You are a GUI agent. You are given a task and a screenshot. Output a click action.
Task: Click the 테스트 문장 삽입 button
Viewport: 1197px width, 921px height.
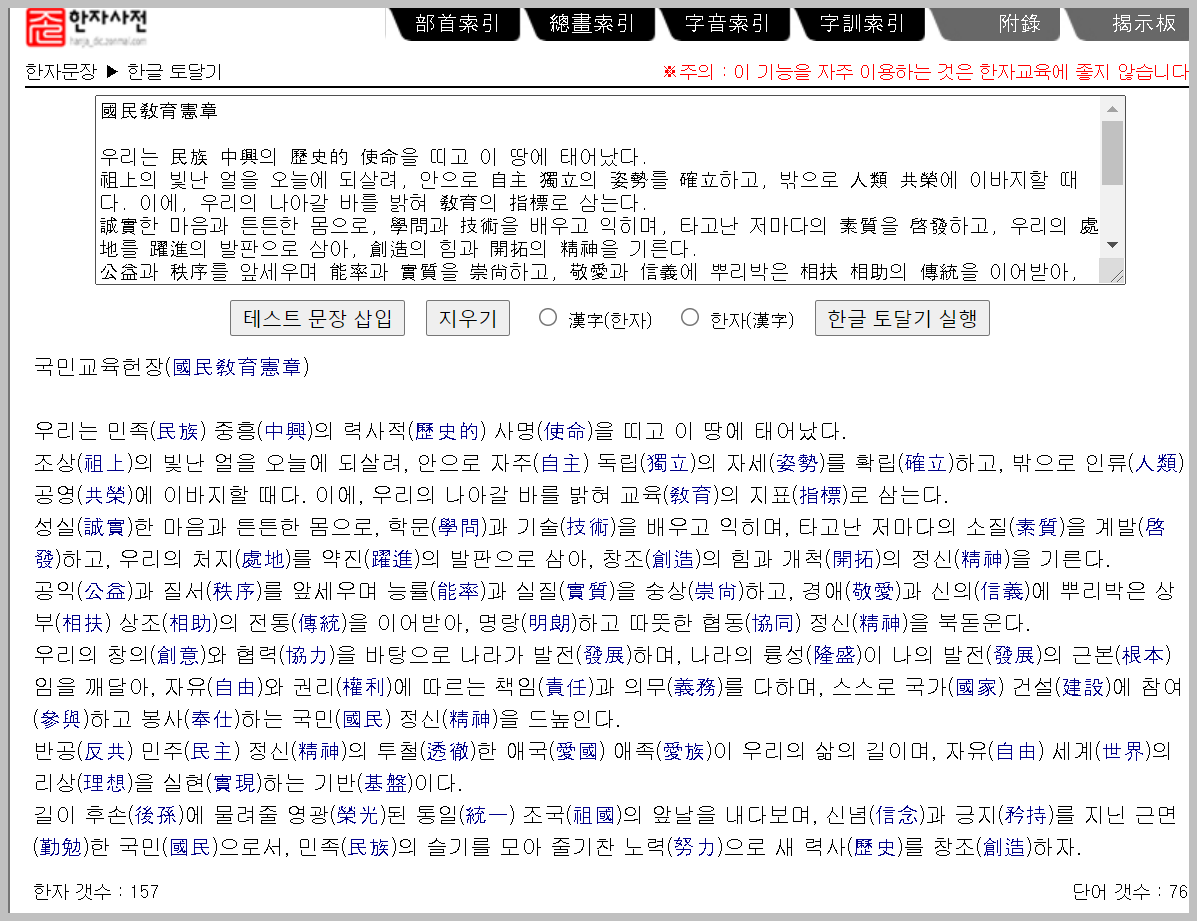pos(318,318)
